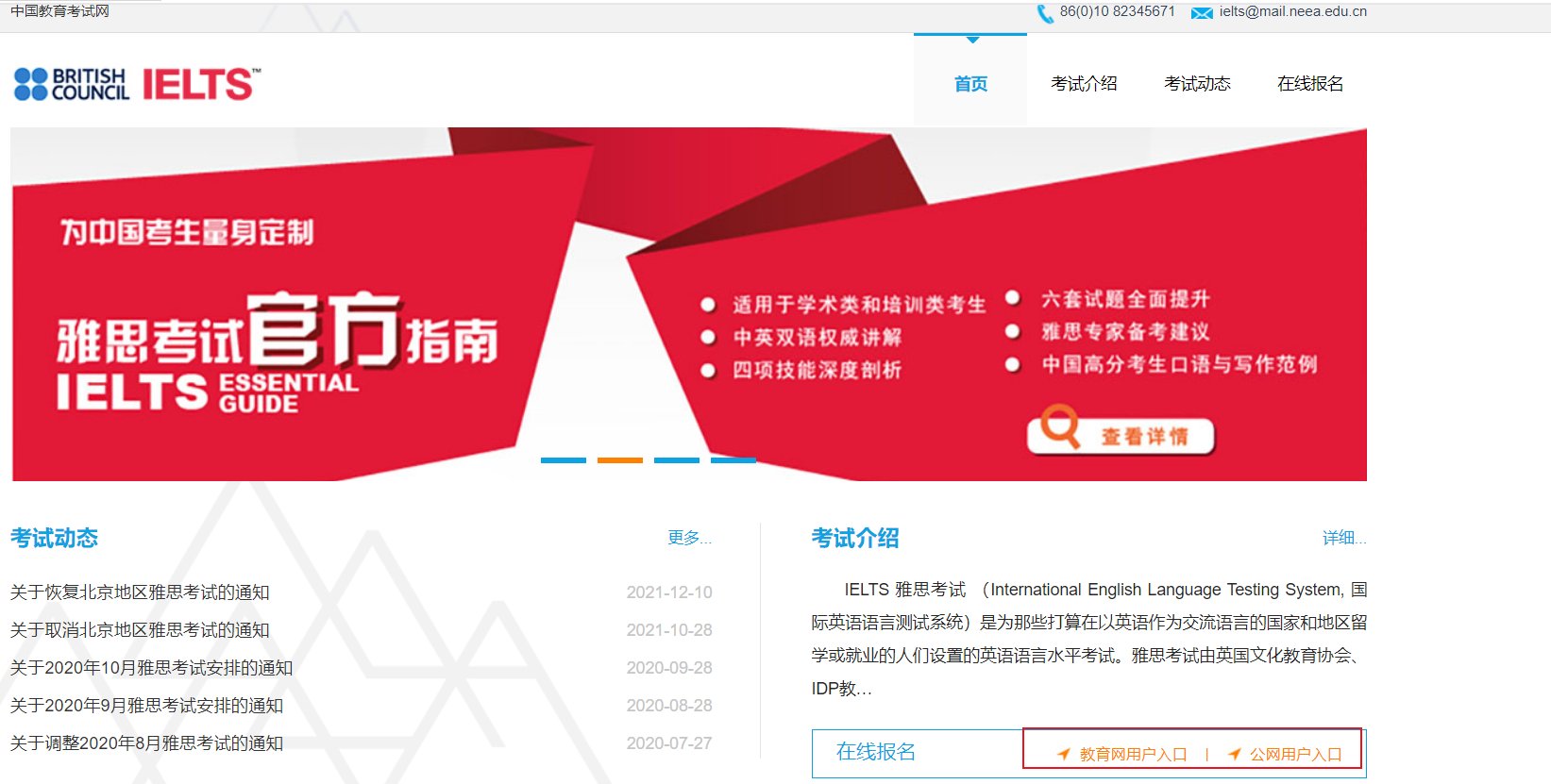
Task: Open 关于2020年9月雅思考试安排的通知
Action: (x=146, y=706)
